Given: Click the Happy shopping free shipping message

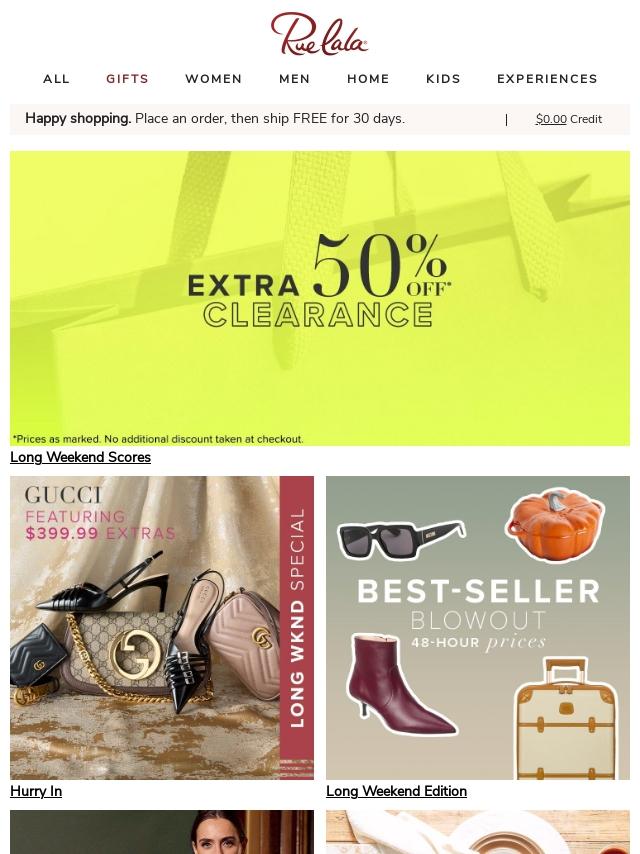Looking at the screenshot, I should 215,118.
